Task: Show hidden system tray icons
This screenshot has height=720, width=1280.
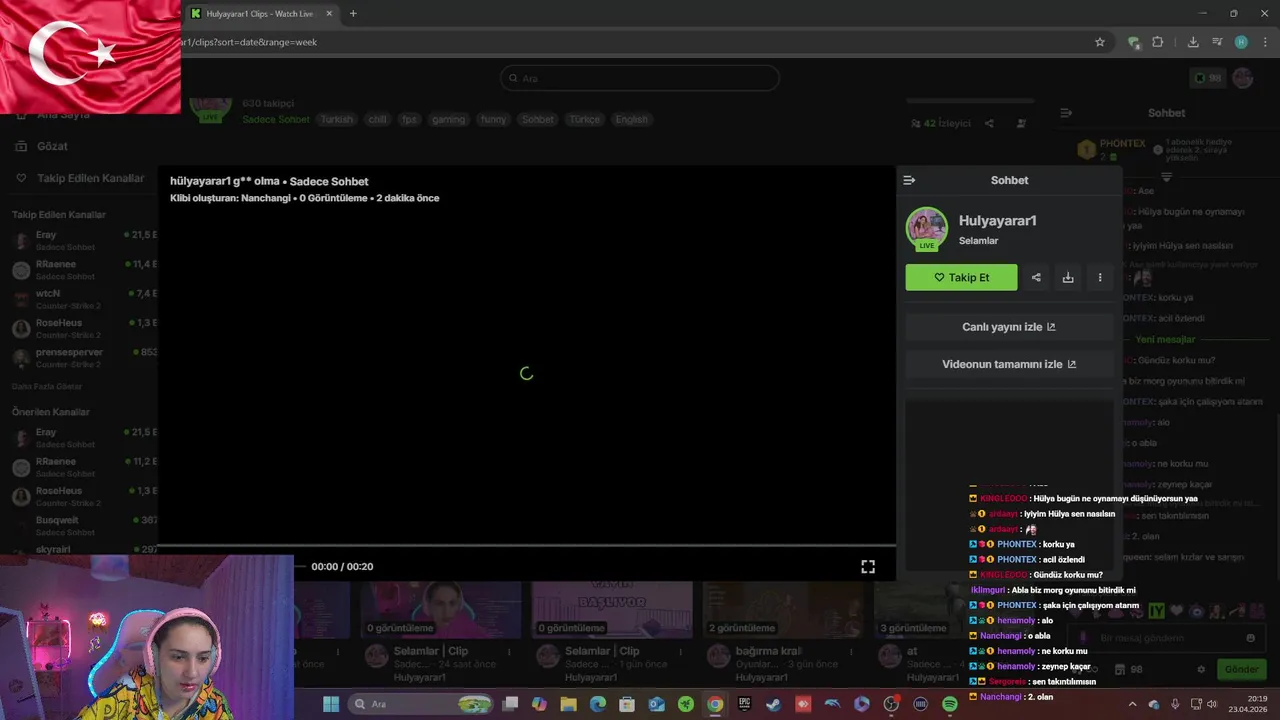Action: (x=1132, y=704)
